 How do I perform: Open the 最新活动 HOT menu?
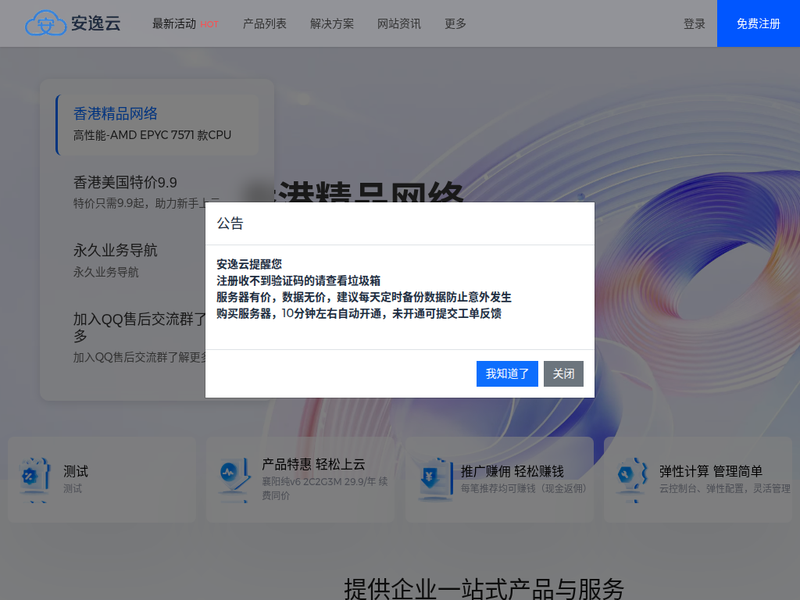(185, 24)
